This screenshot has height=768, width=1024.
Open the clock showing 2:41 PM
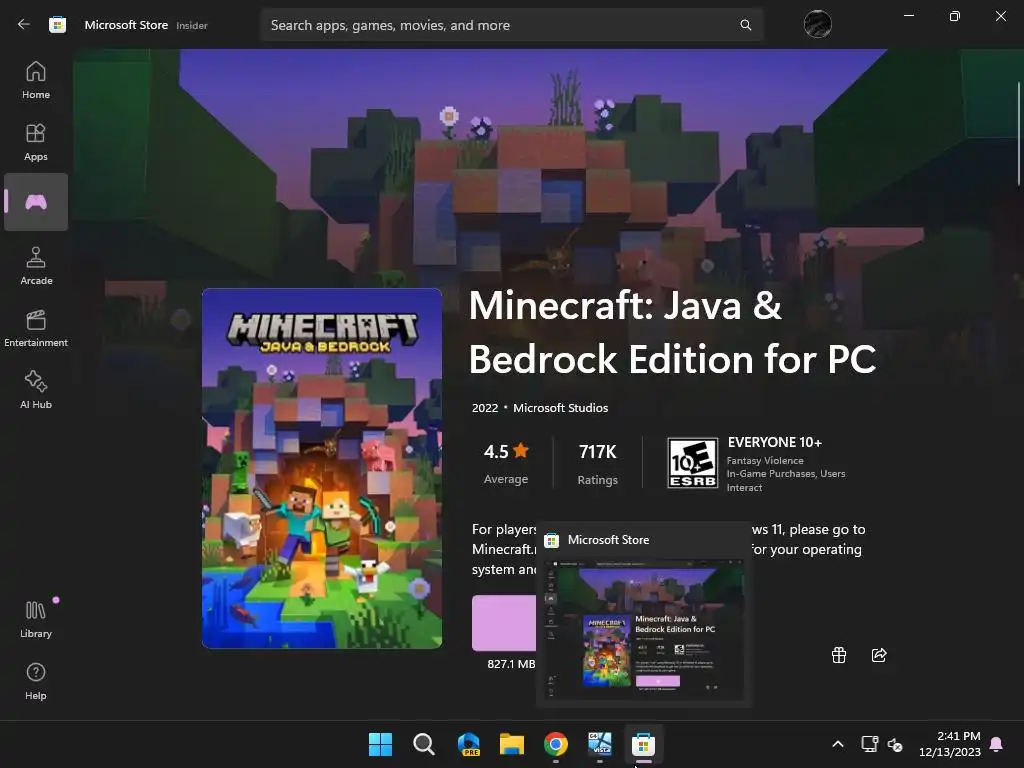point(950,744)
